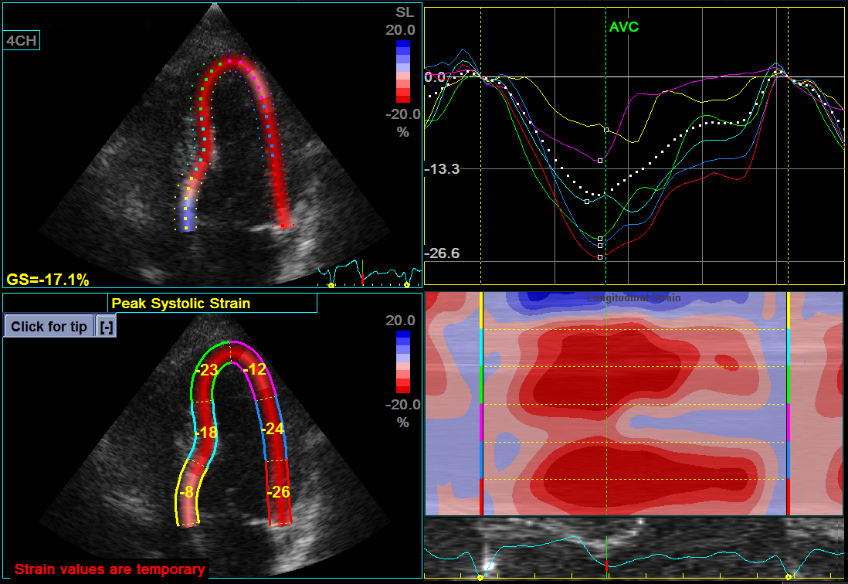Click the -18 mid septal segment value
Viewport: 848px width, 584px height.
click(x=206, y=433)
